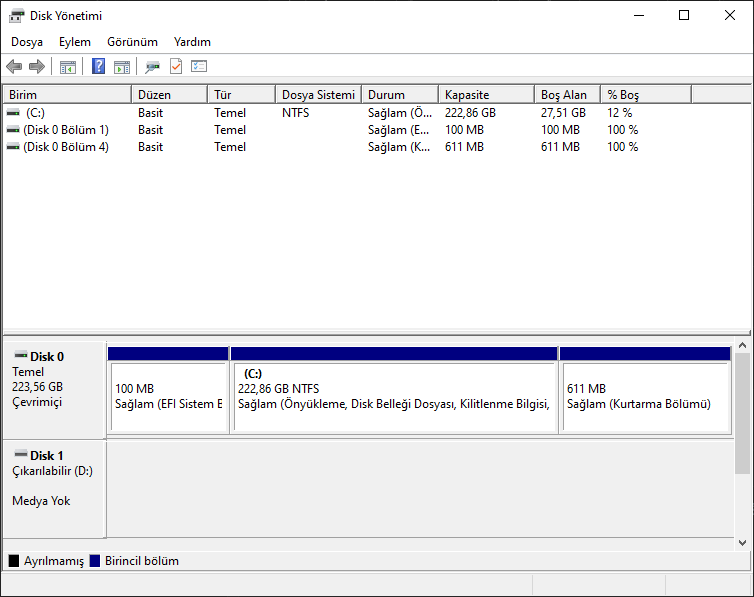
Task: Click the Birincil bölüm legend text
Action: tap(142, 560)
